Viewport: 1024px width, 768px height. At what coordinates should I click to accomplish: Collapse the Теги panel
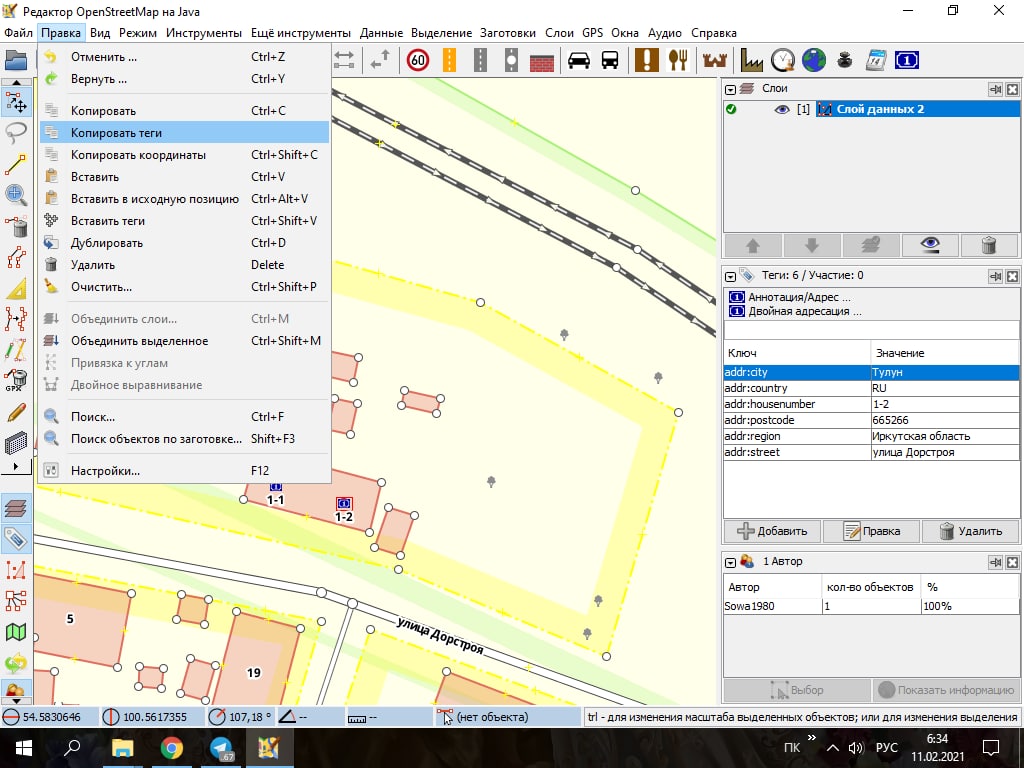tap(731, 276)
